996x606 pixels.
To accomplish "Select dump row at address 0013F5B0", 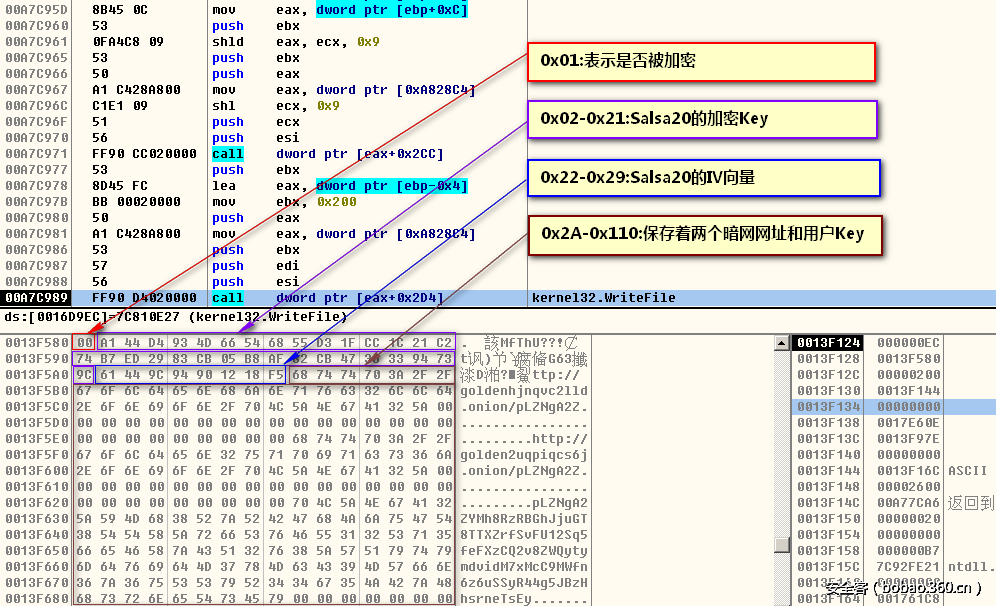I will [295, 391].
